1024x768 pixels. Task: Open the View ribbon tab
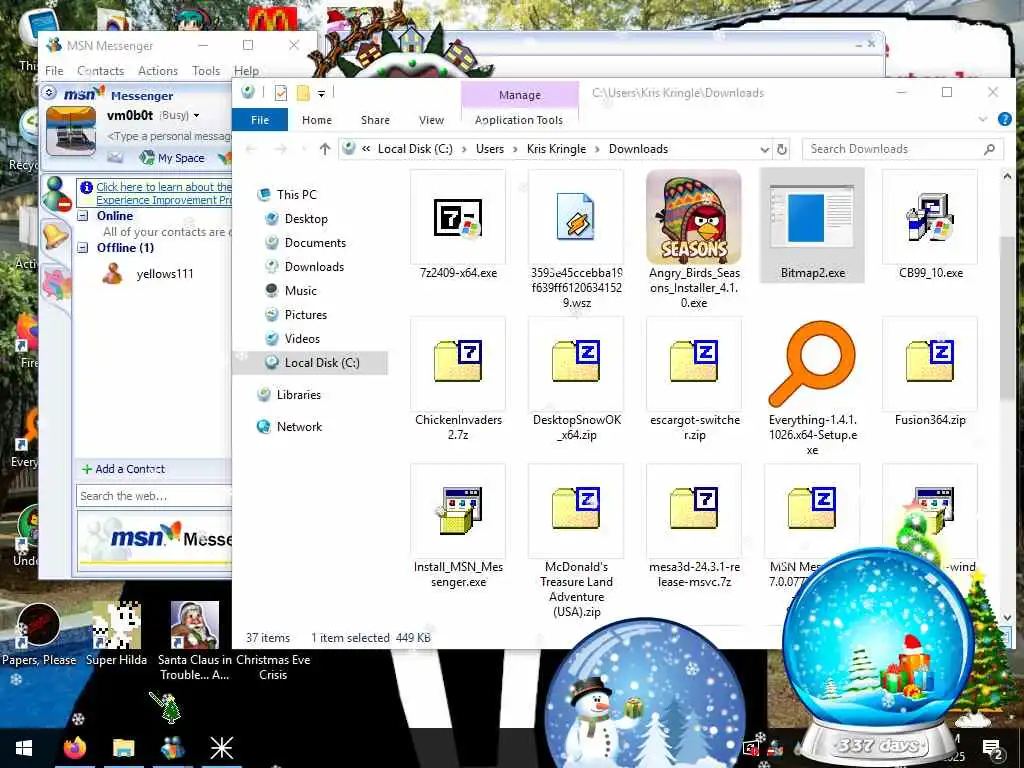pyautogui.click(x=431, y=120)
